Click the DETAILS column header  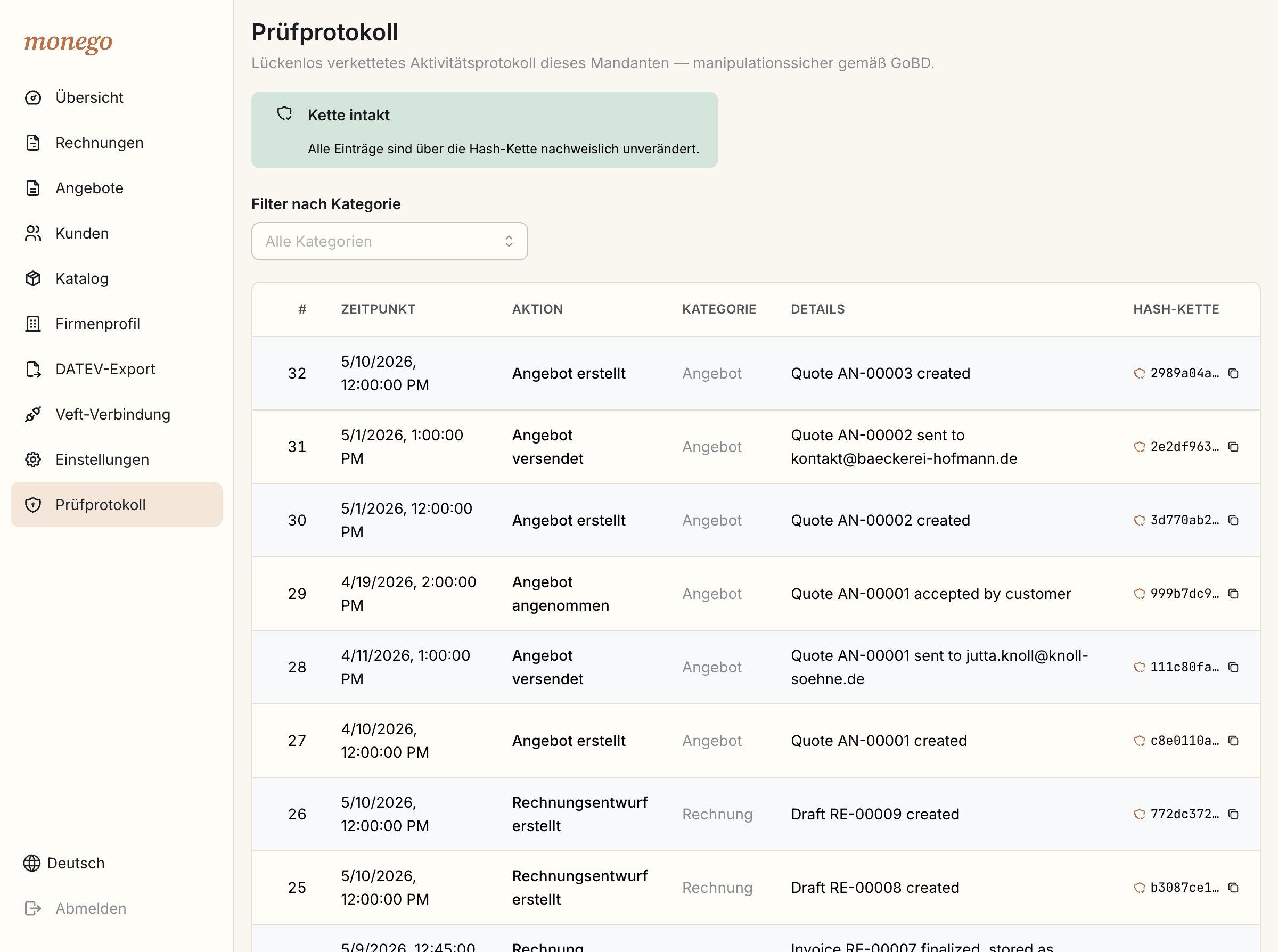[817, 309]
